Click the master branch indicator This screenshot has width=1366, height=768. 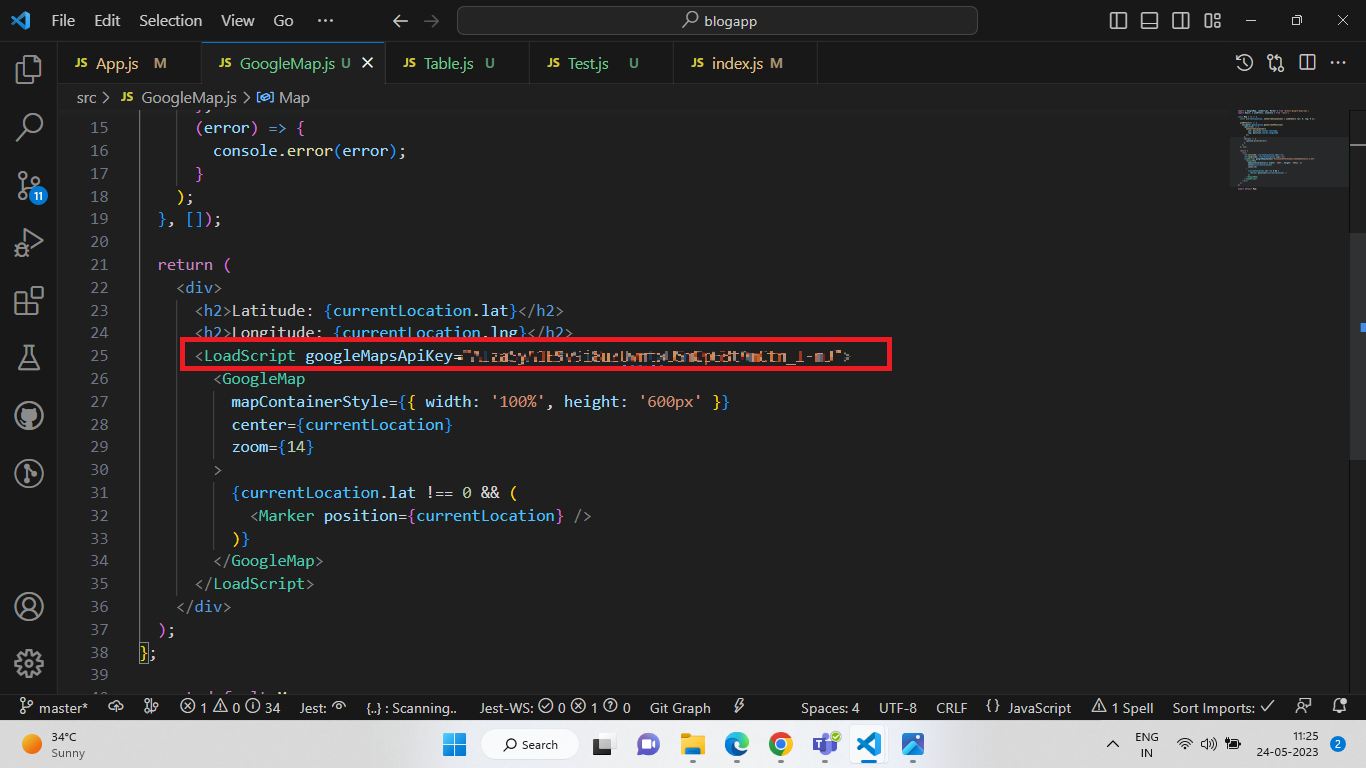click(54, 708)
